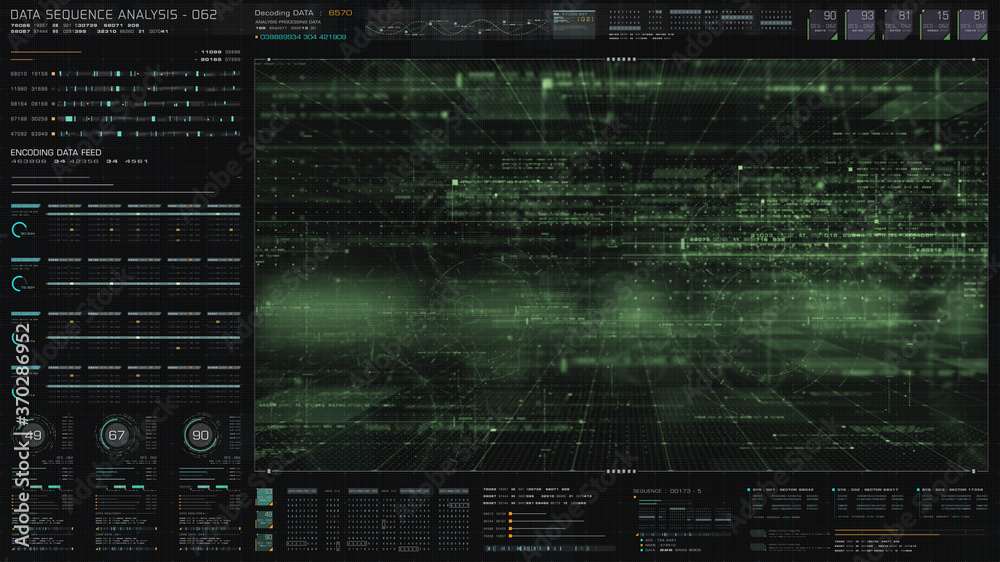Click the 47092 83949 data track
This screenshot has width=1000, height=562.
click(x=126, y=134)
